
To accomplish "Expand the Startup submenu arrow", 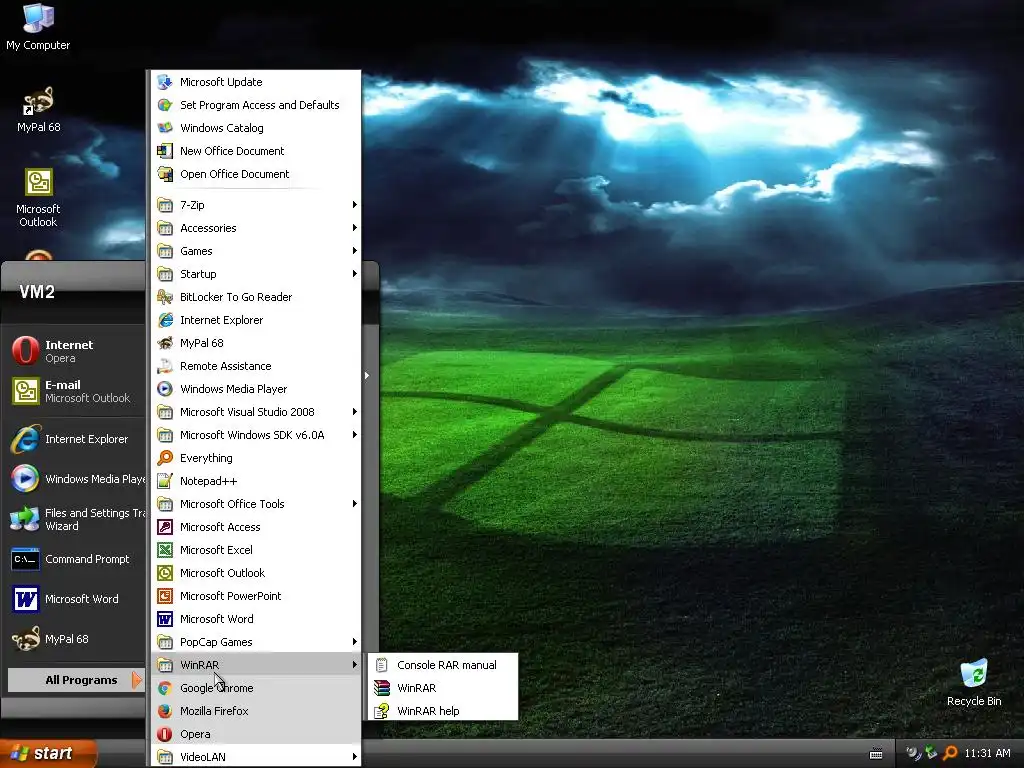I will [x=355, y=274].
